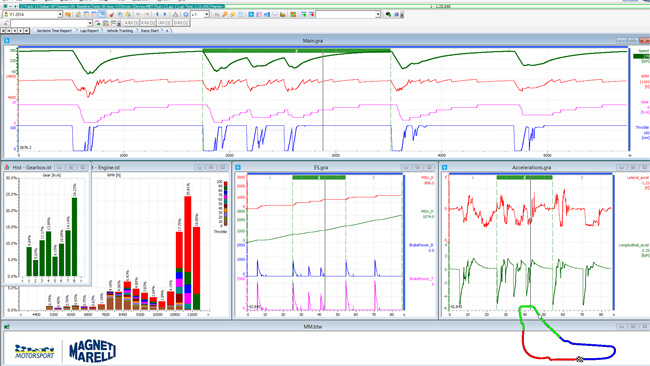Click the Gear channel label in Main.gra
Viewport: 650px width, 366px height.
point(645,102)
